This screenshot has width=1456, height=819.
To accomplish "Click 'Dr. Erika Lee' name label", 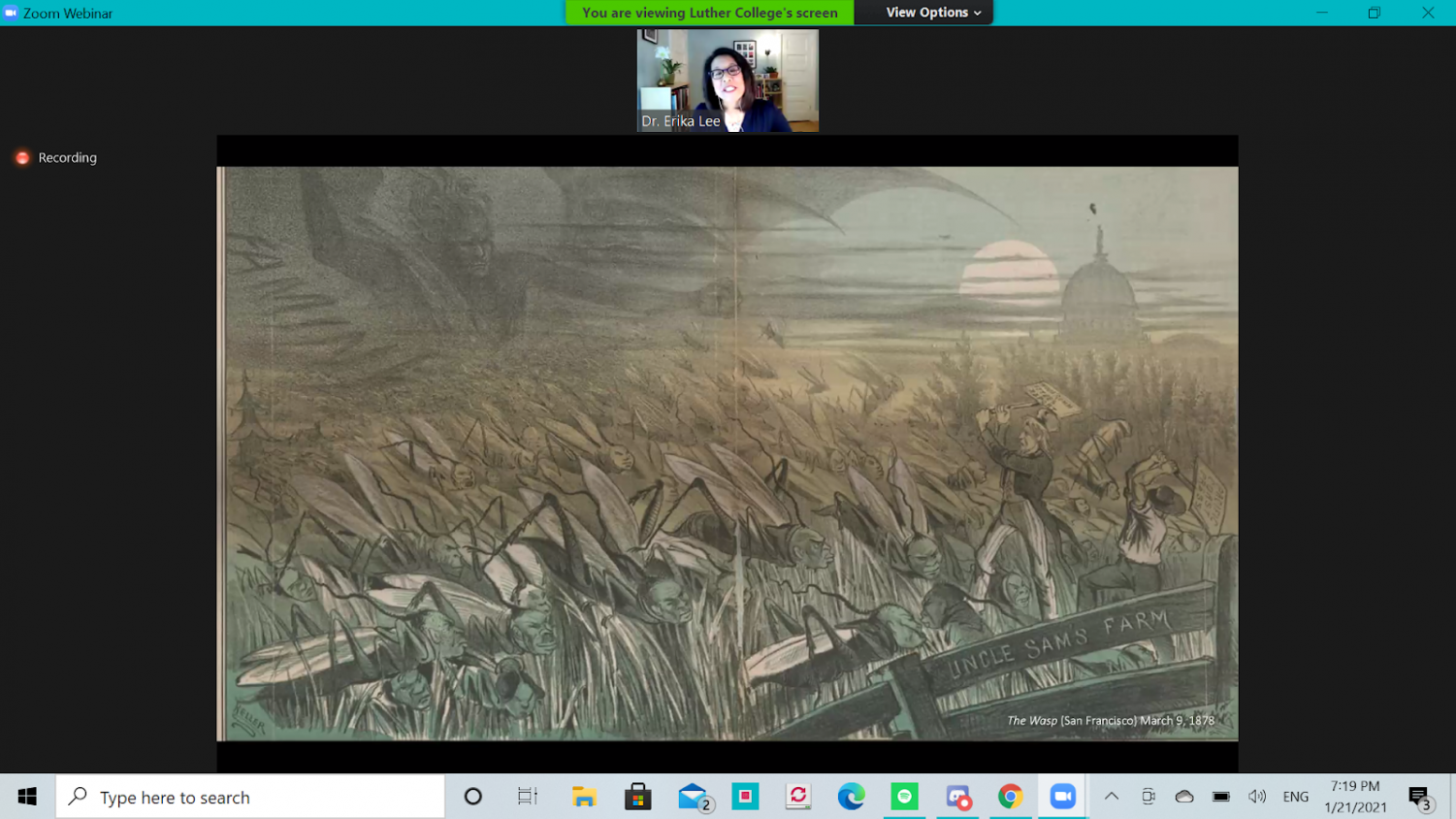I will click(x=681, y=121).
